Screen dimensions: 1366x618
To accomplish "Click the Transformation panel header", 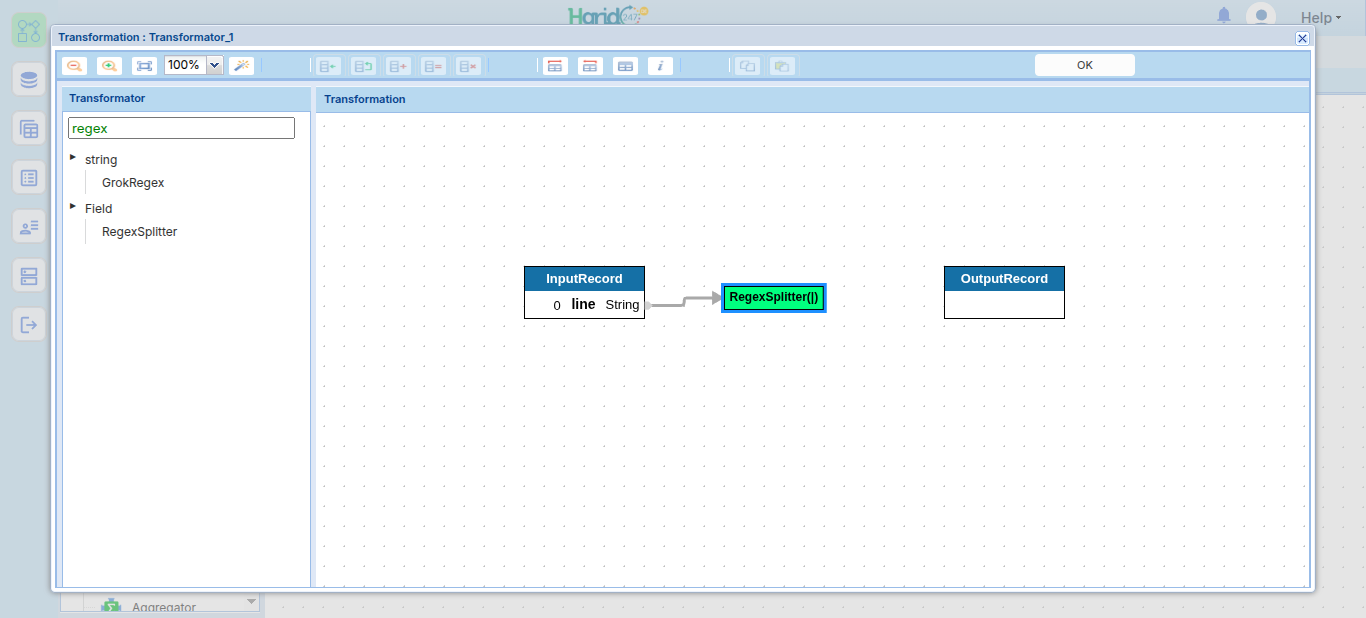I will tap(812, 99).
